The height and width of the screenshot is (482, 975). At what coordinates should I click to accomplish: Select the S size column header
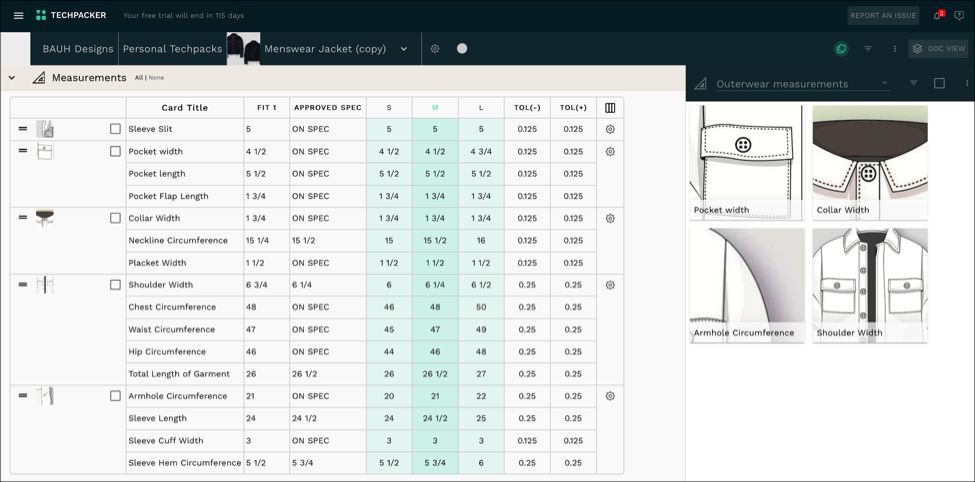[x=389, y=108]
